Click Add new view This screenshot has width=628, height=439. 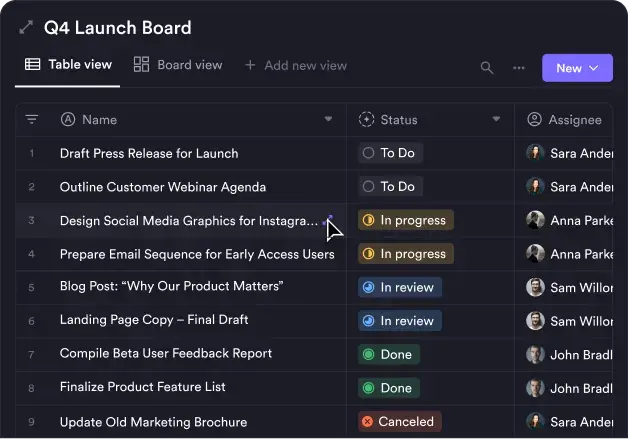click(296, 65)
